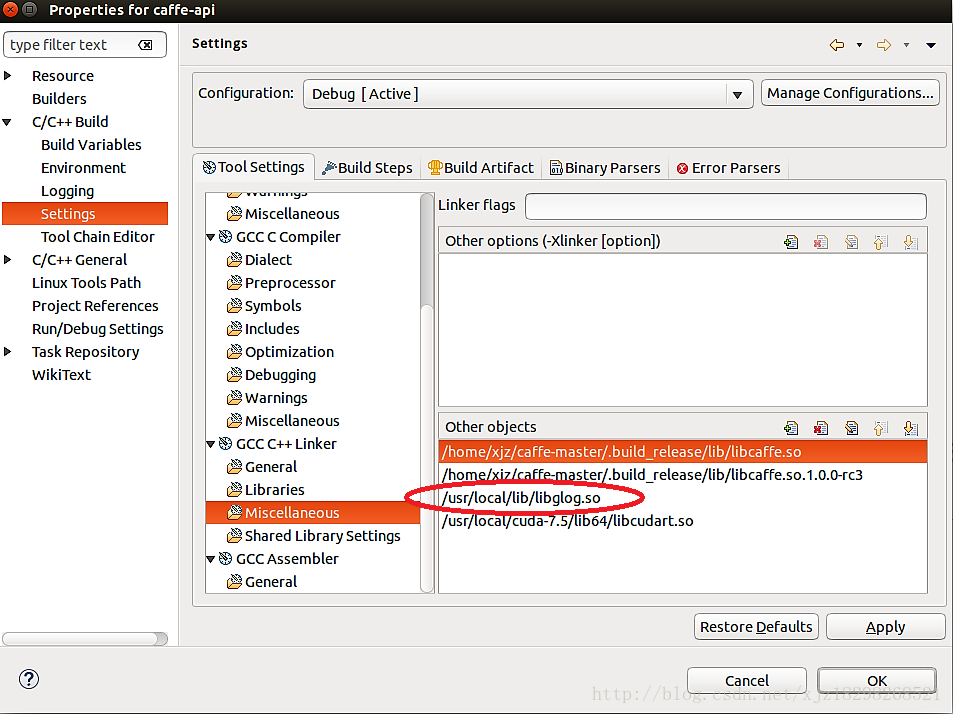Edit an entry in Other options toolbar

(x=851, y=242)
